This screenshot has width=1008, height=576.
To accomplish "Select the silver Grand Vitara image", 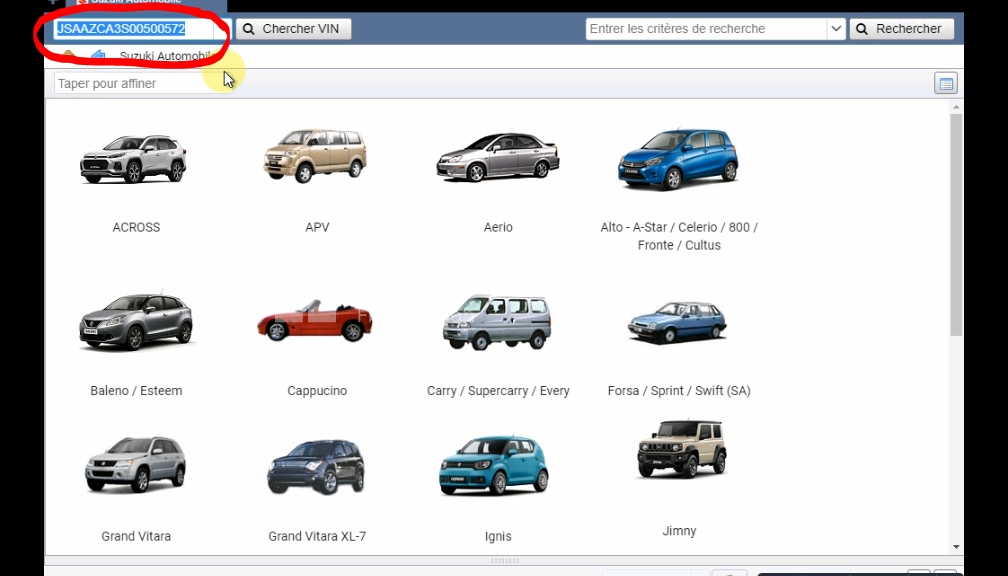I will tap(136, 465).
